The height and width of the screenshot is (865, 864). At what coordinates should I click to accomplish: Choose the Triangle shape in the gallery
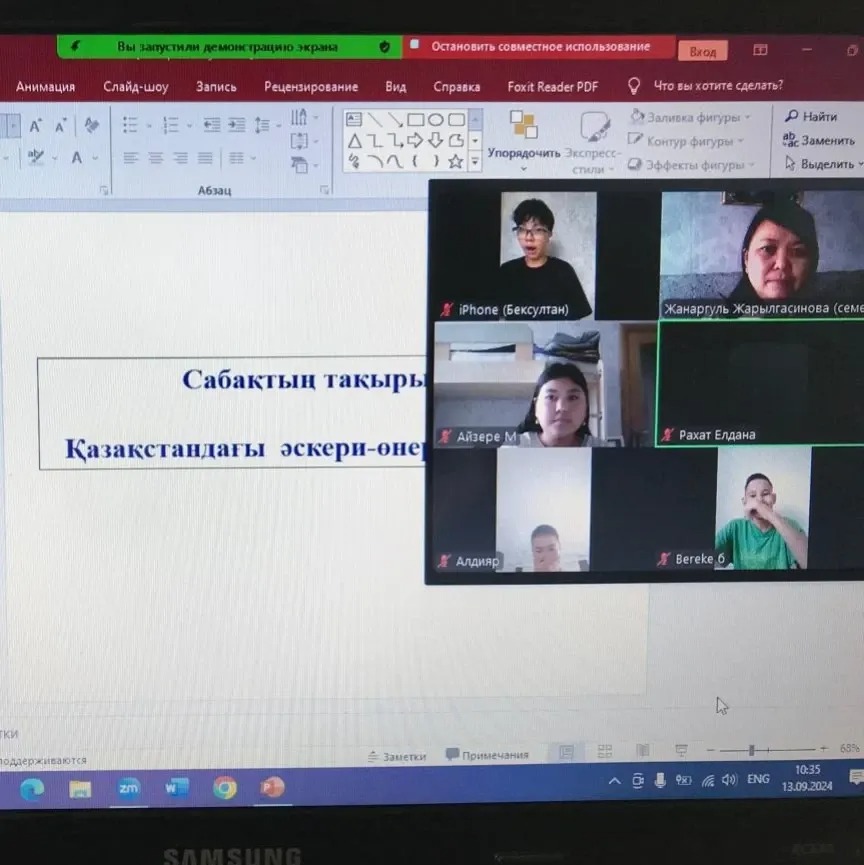[x=354, y=141]
